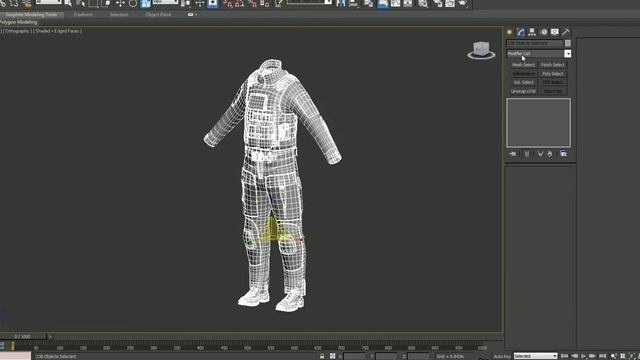This screenshot has width=640, height=360.
Task: Open the Motion tab in command panel
Action: click(x=544, y=32)
